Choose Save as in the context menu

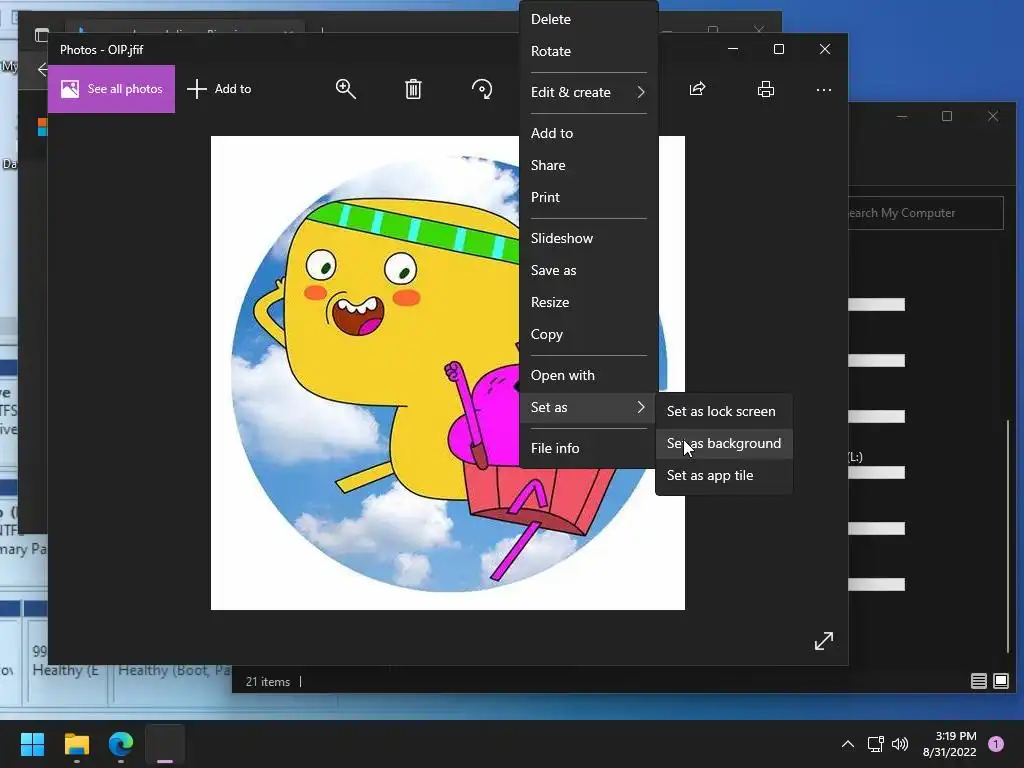(588, 270)
